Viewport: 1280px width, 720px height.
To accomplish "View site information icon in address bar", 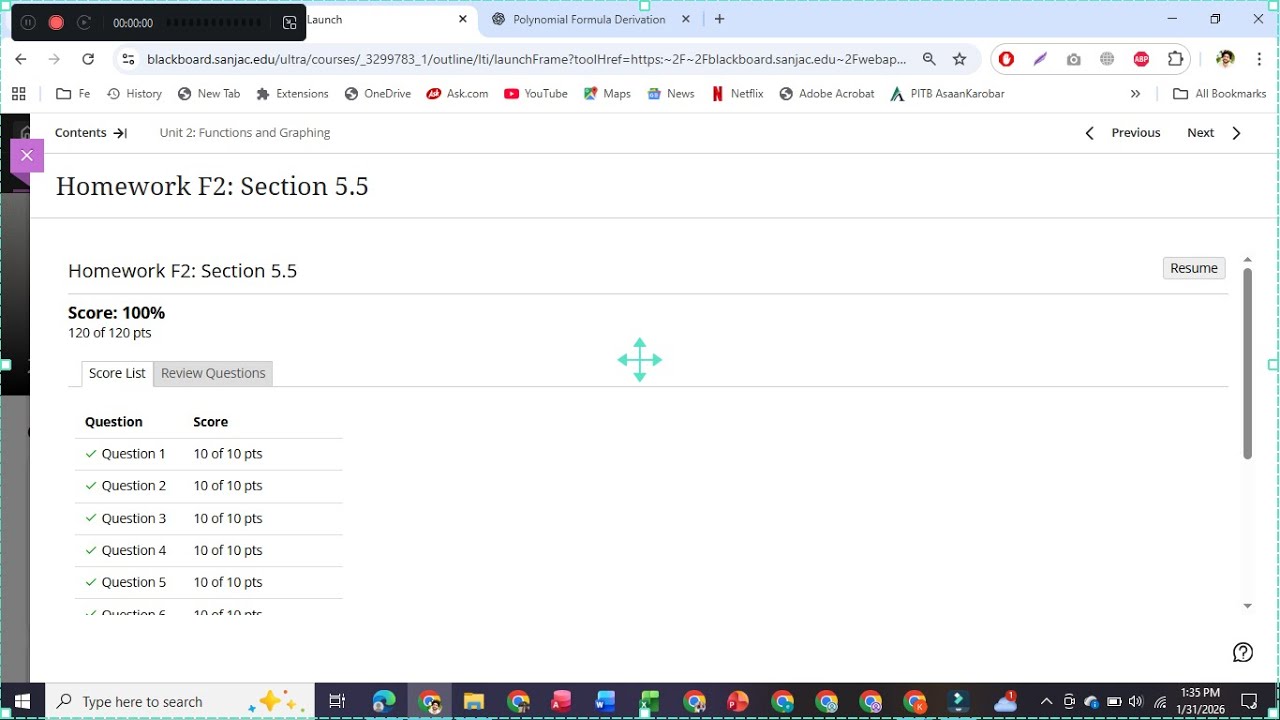I will click(127, 59).
